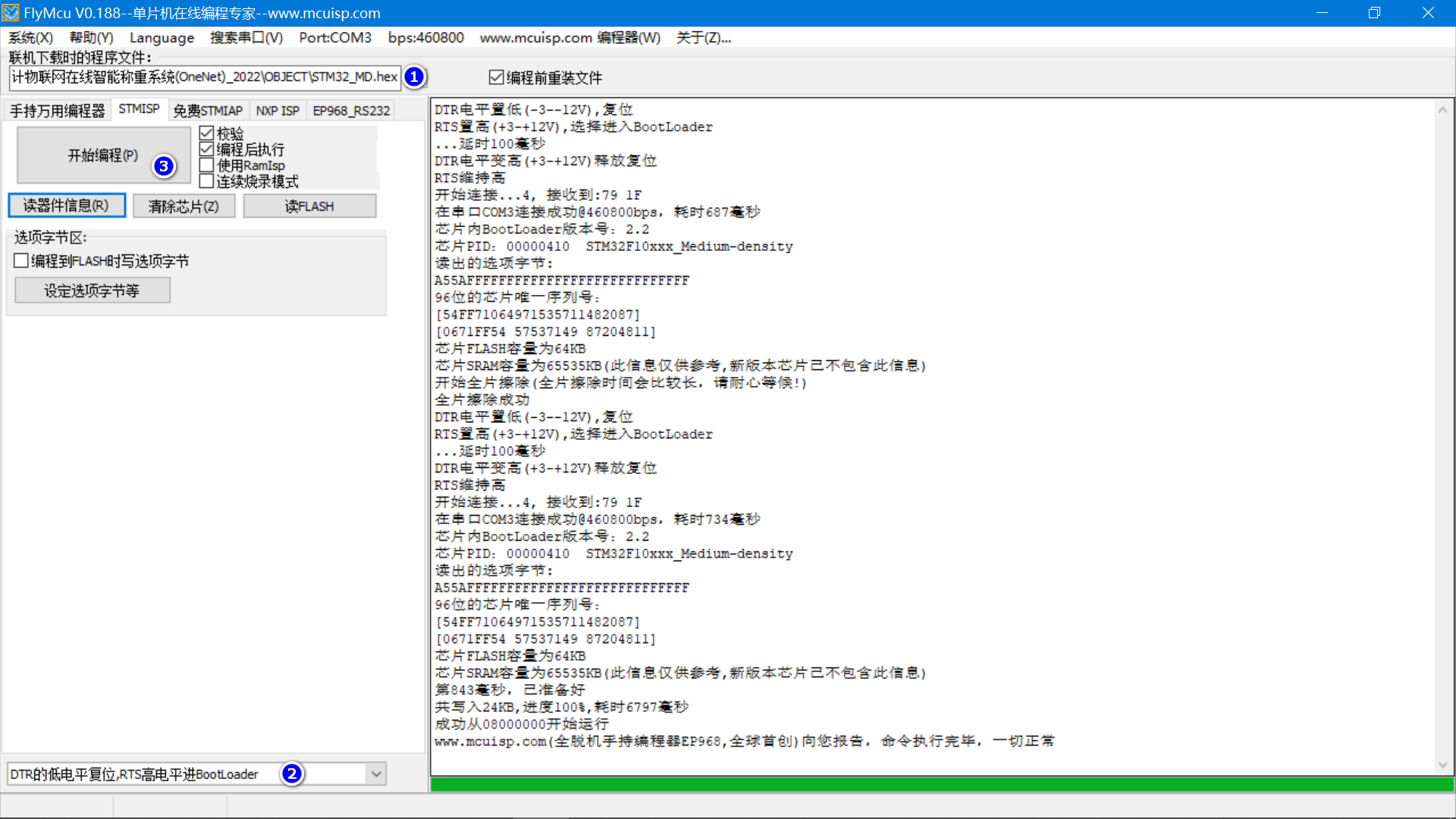Enable the 使用RamIsp checkbox
The width and height of the screenshot is (1456, 819).
pyautogui.click(x=207, y=165)
